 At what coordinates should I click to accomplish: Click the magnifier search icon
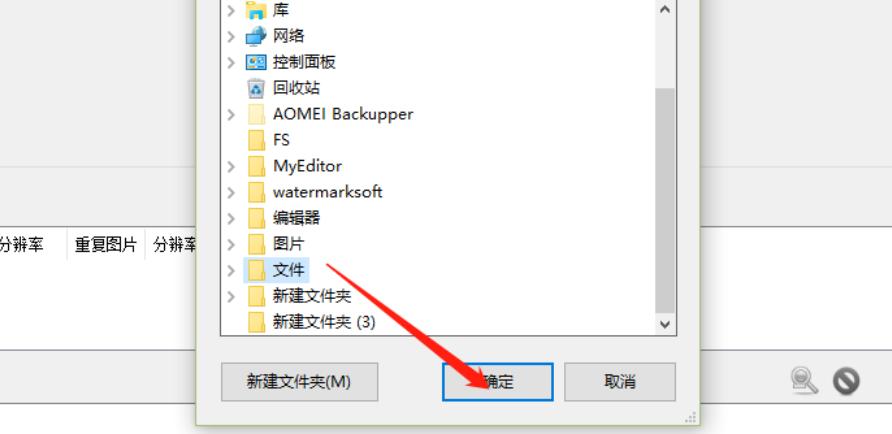click(804, 381)
